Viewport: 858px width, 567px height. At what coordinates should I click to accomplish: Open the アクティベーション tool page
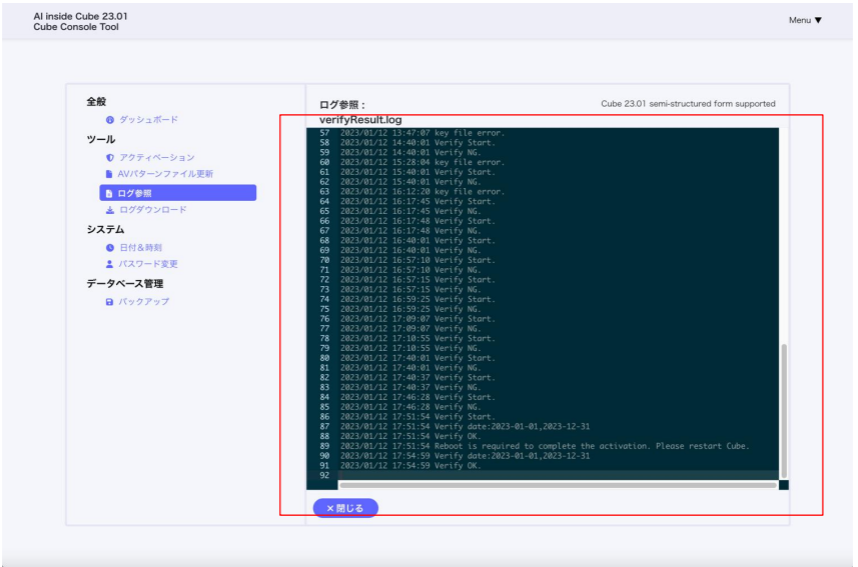click(x=157, y=158)
